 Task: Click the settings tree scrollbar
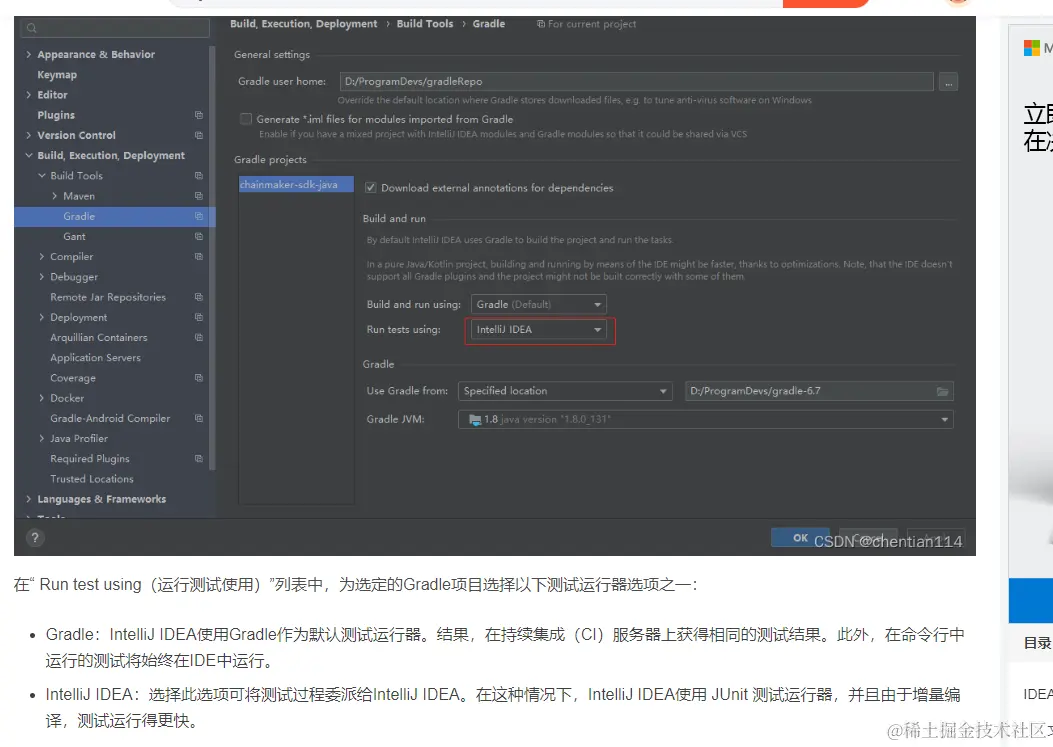212,258
